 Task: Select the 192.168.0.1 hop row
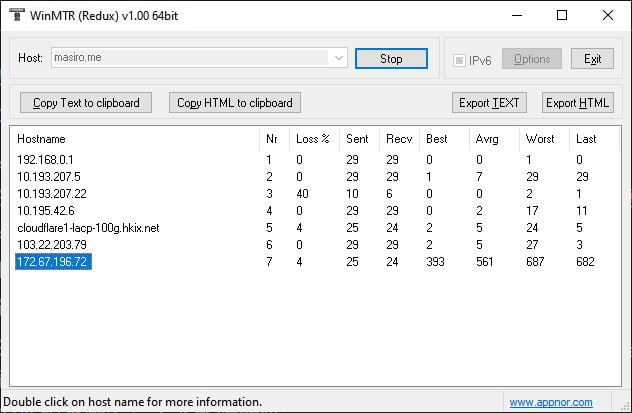pyautogui.click(x=45, y=159)
